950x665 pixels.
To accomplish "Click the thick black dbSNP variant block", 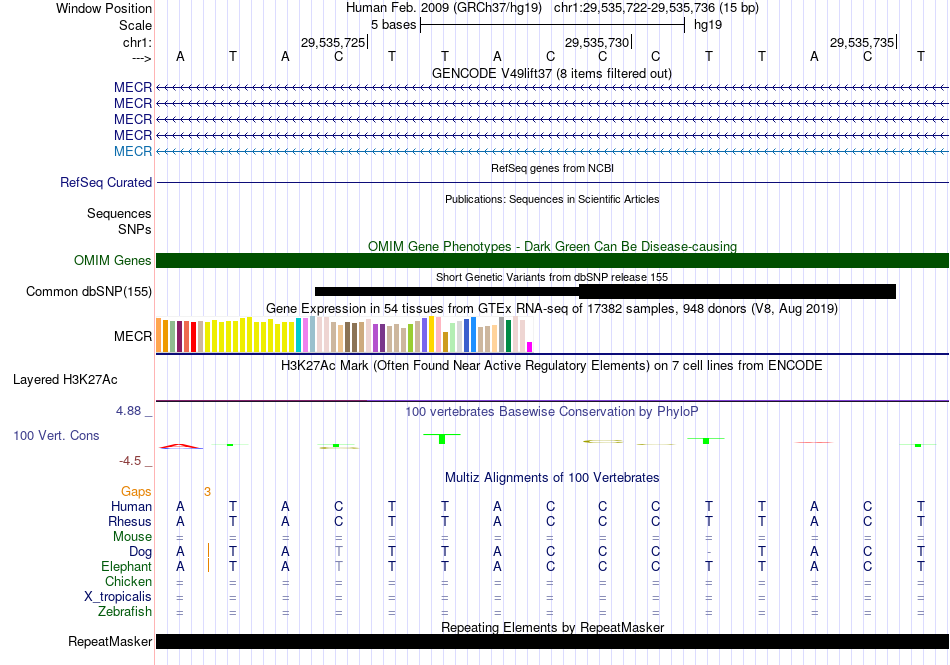I will 737,291.
